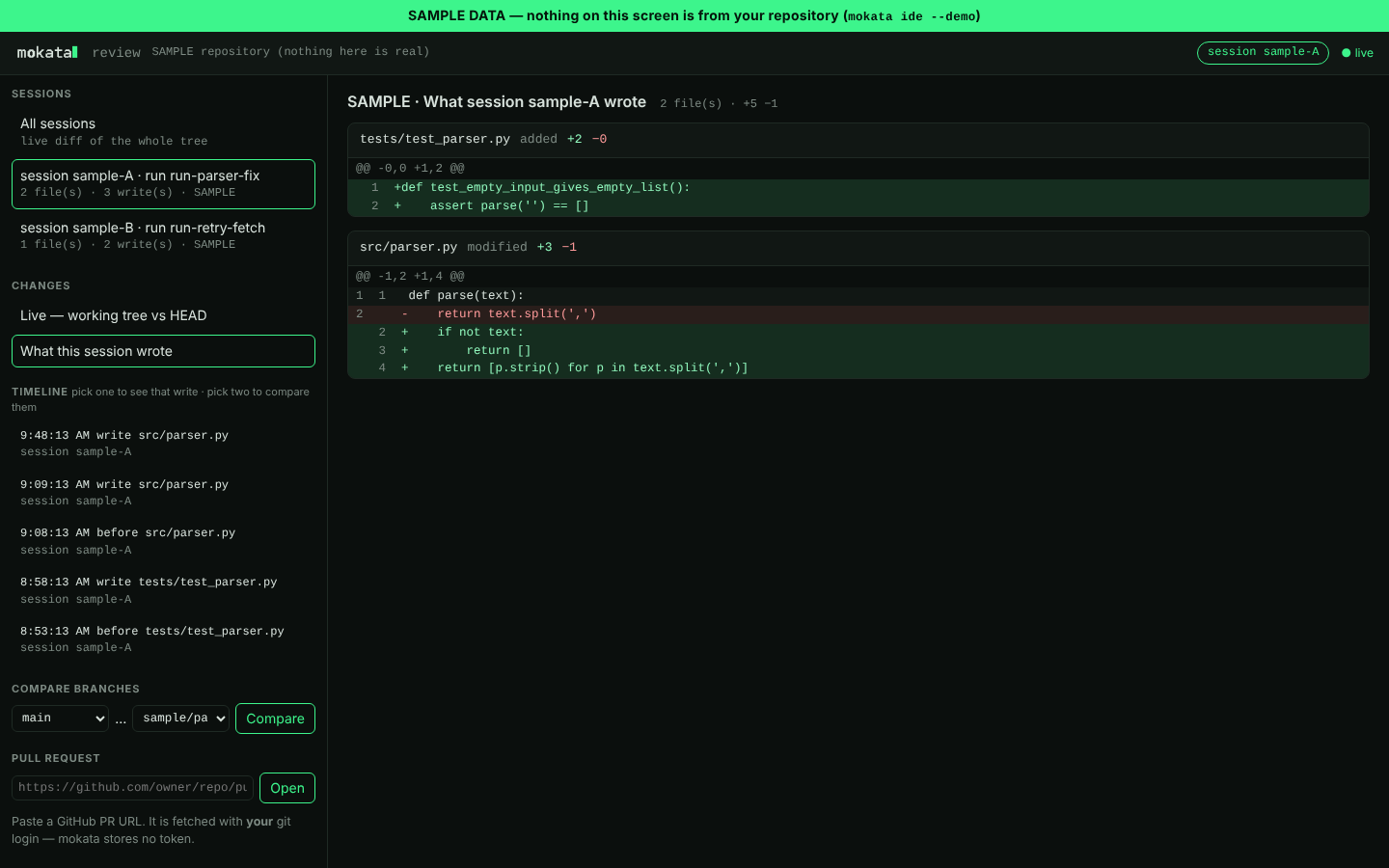This screenshot has height=868, width=1389.
Task: Pick the 9:08:13 AM before src/parser.py entry
Action: pos(163,541)
